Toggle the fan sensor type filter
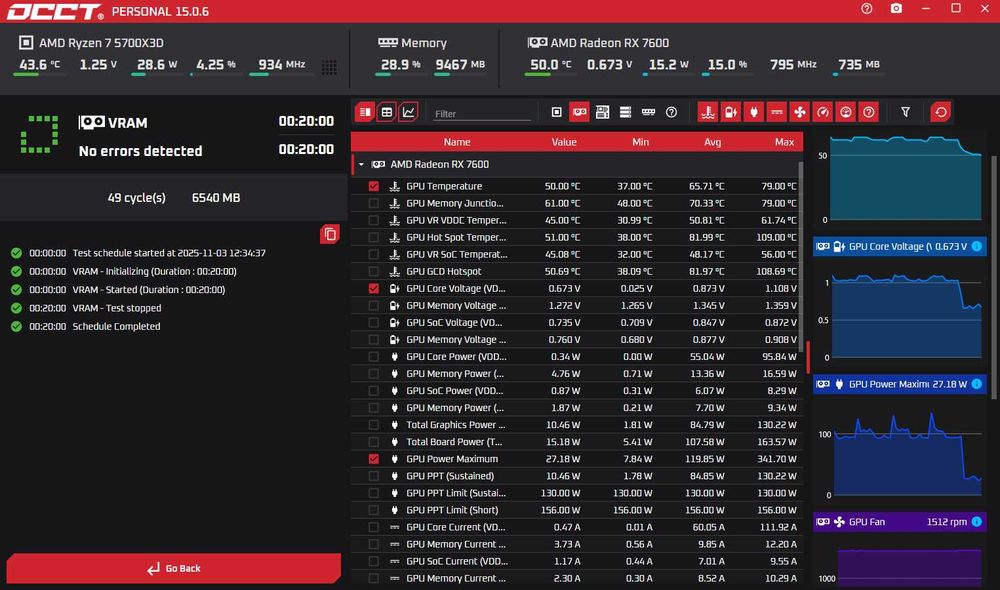1000x590 pixels. click(800, 112)
